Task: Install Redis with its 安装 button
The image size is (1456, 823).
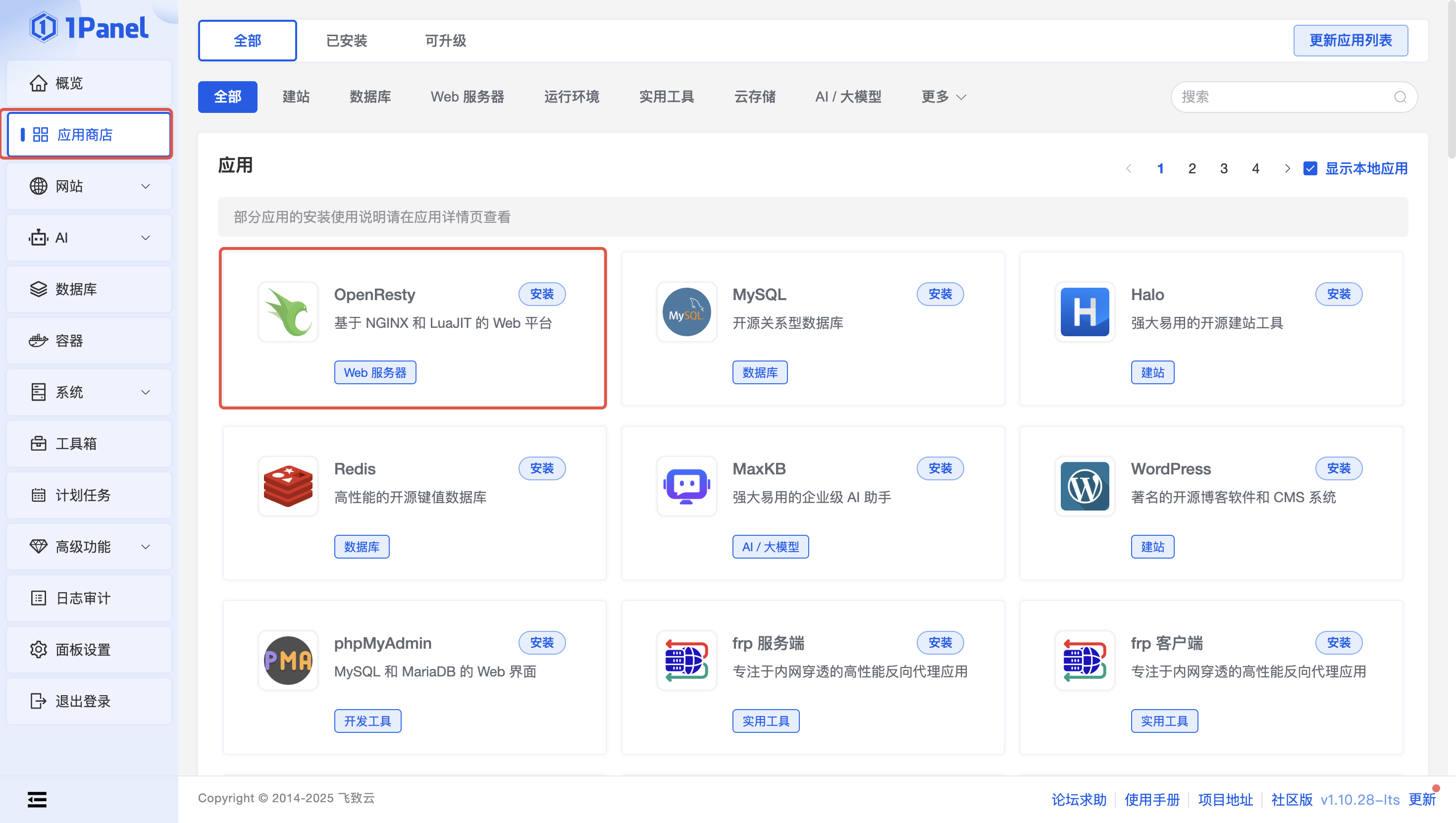Action: [542, 468]
